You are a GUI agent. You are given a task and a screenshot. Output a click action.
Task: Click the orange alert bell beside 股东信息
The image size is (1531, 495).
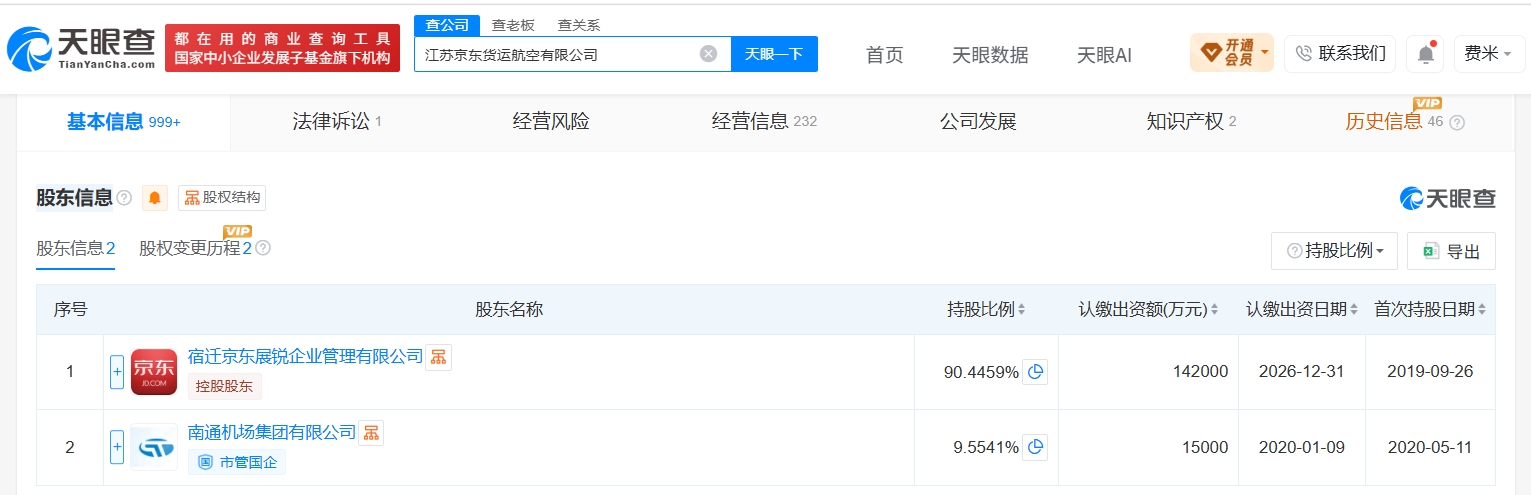[x=155, y=198]
